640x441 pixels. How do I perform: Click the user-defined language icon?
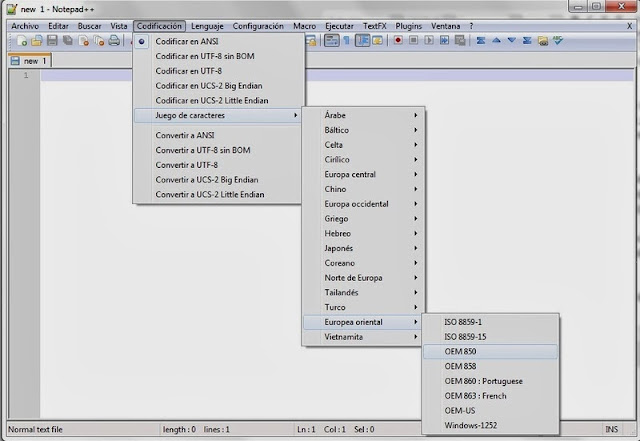[x=378, y=40]
